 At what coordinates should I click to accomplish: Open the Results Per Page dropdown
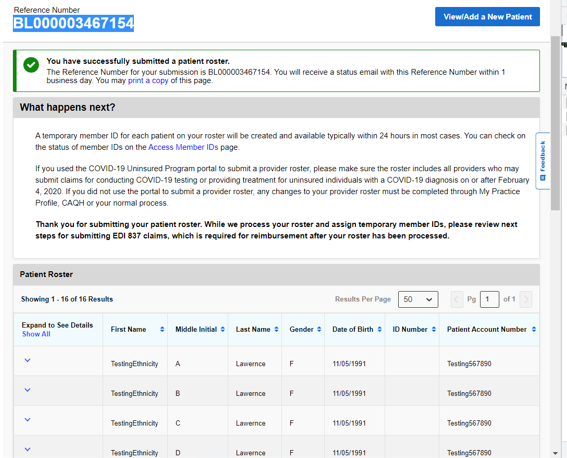[418, 299]
